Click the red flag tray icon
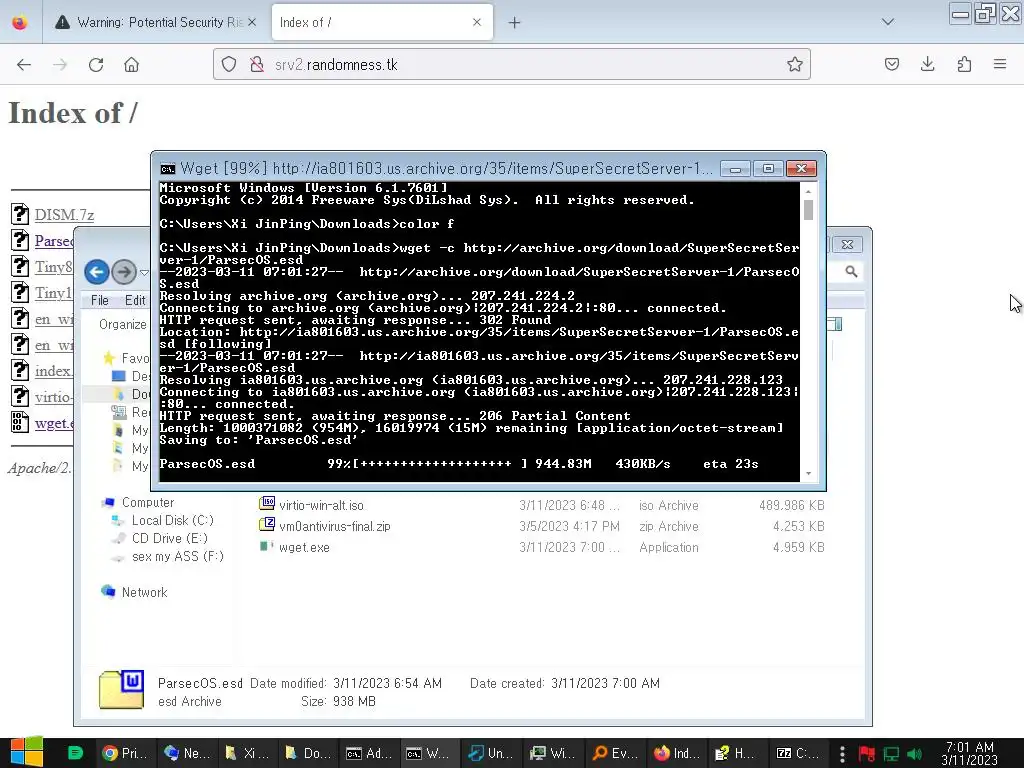Screen dimensions: 1024x768 coord(867,754)
